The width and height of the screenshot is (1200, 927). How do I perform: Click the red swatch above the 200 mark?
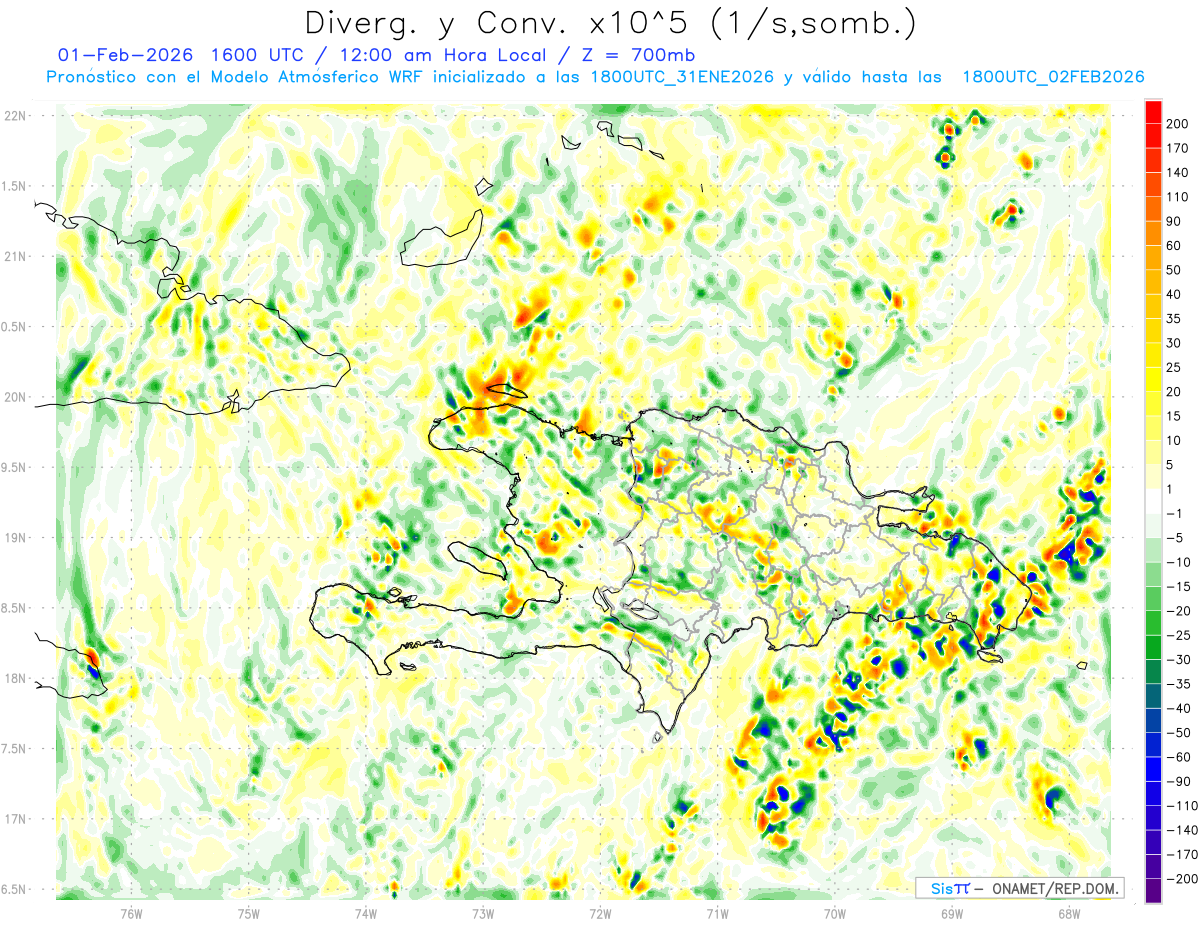(x=1153, y=112)
